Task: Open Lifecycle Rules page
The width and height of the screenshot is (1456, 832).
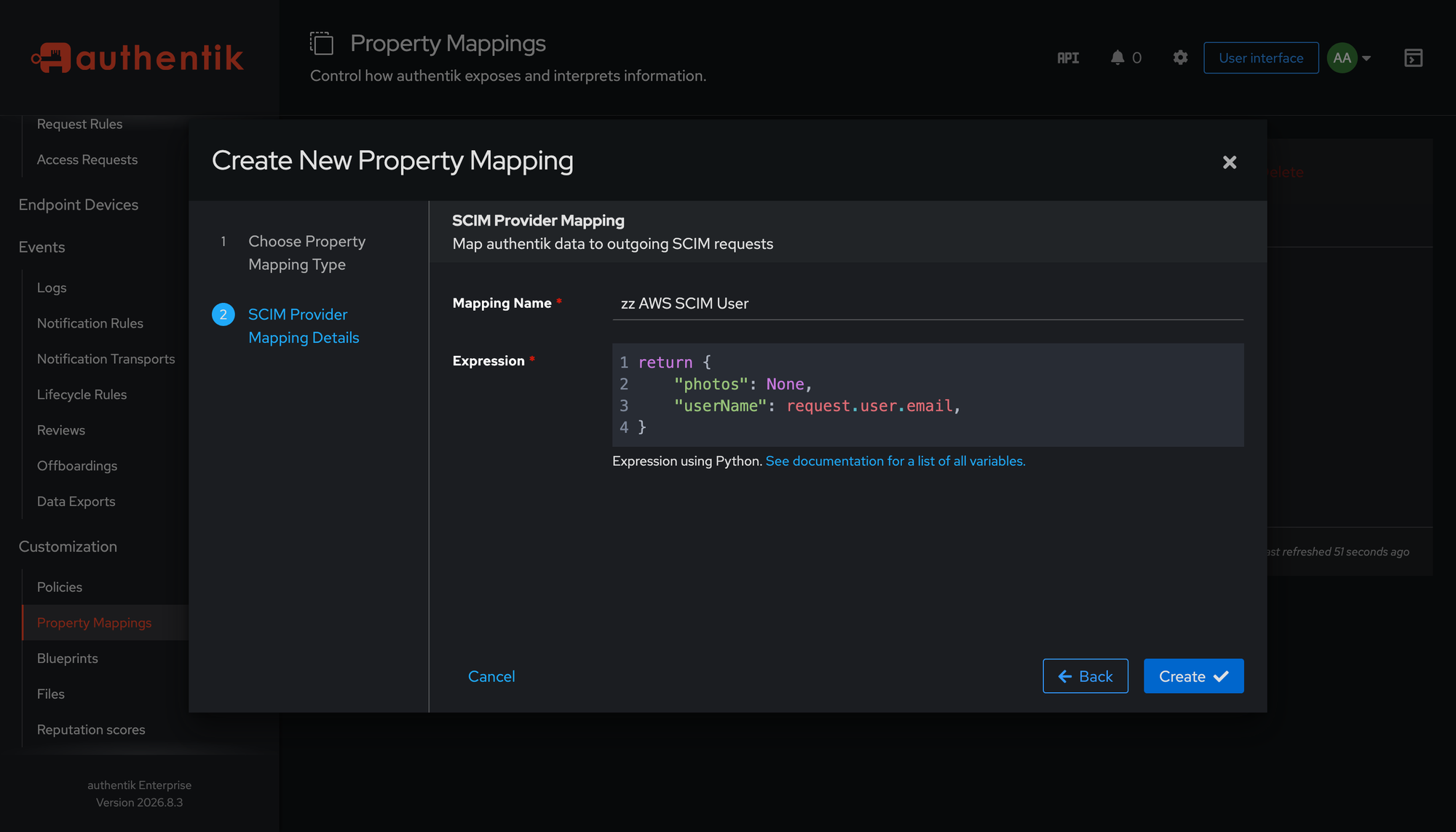Action: (x=82, y=395)
